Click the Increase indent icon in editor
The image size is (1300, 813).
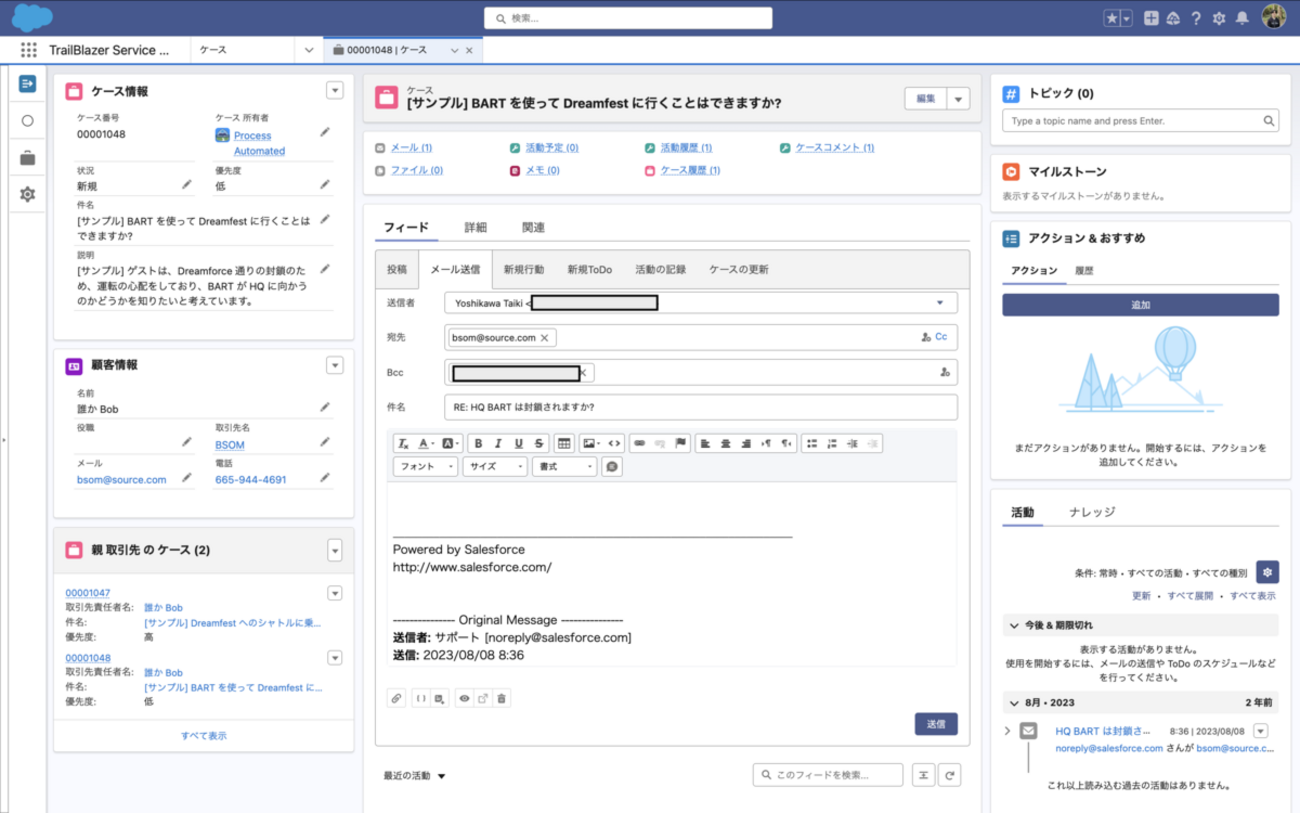tap(852, 443)
